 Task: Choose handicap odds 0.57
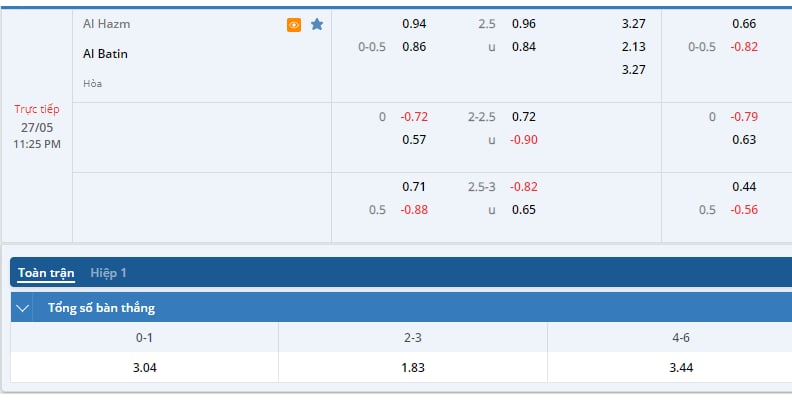point(414,139)
